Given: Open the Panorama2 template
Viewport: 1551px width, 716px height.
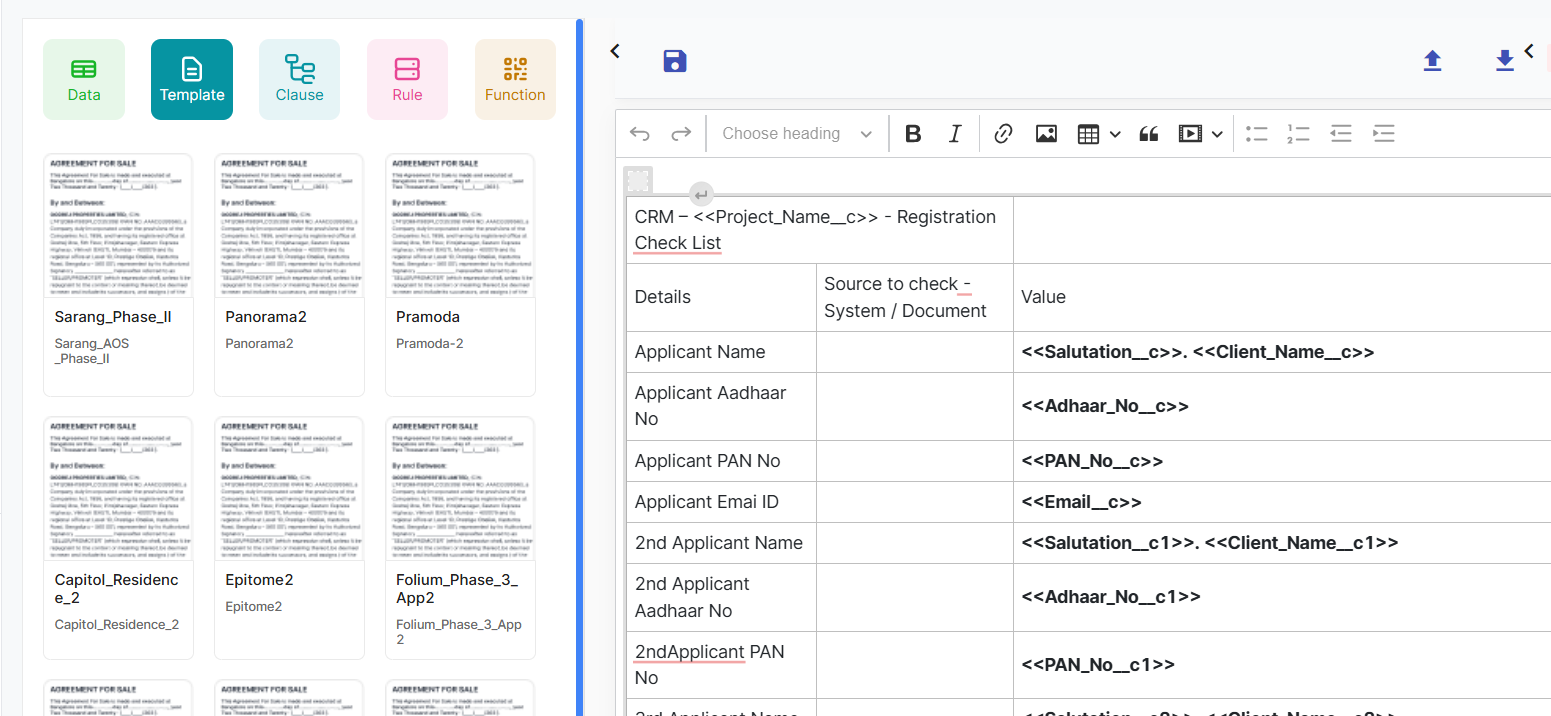Looking at the screenshot, I should click(x=289, y=275).
